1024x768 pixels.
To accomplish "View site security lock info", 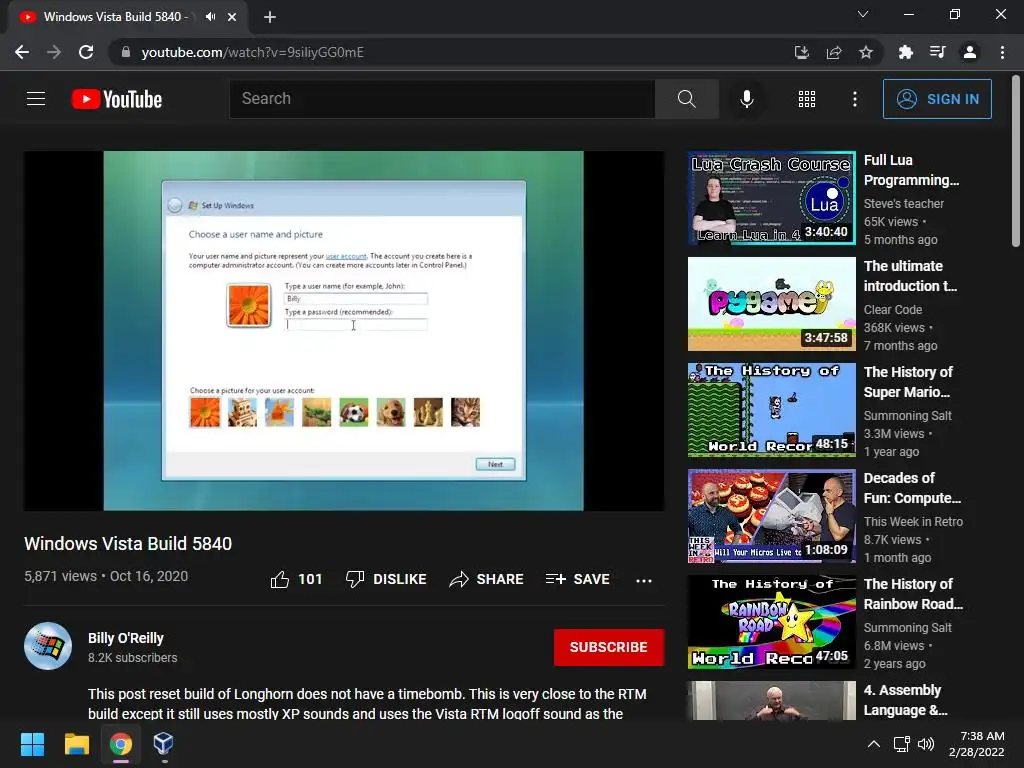I will [x=125, y=52].
